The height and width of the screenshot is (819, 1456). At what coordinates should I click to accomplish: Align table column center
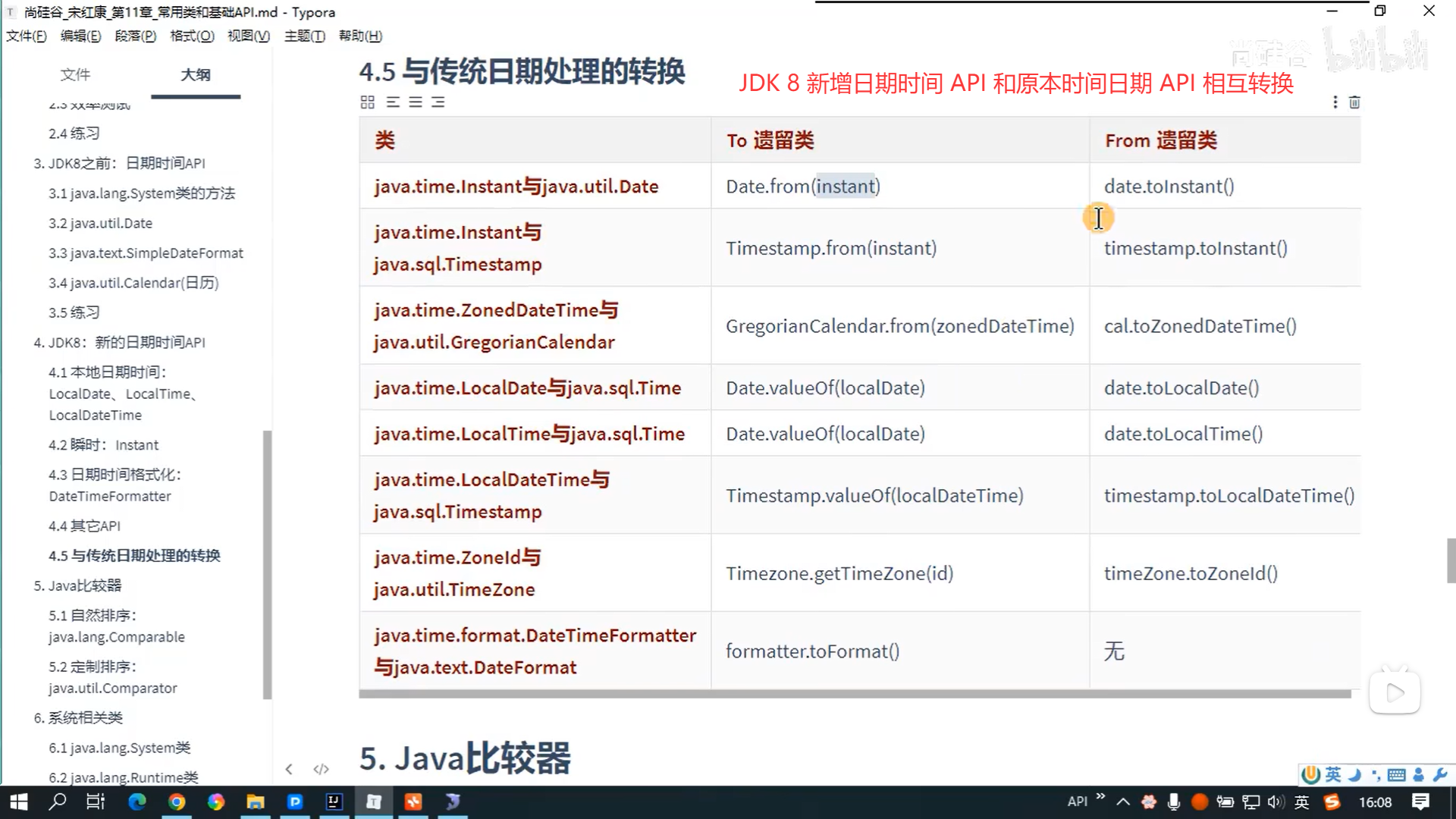coord(416,102)
